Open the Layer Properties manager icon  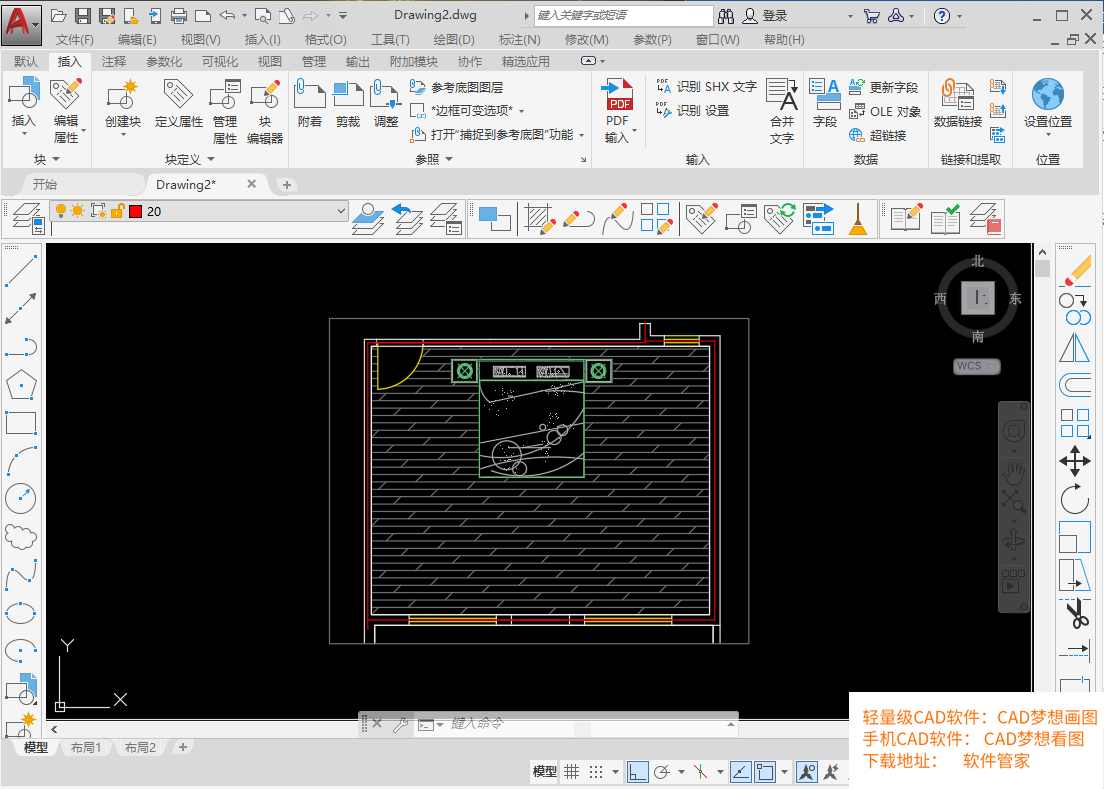(28, 217)
